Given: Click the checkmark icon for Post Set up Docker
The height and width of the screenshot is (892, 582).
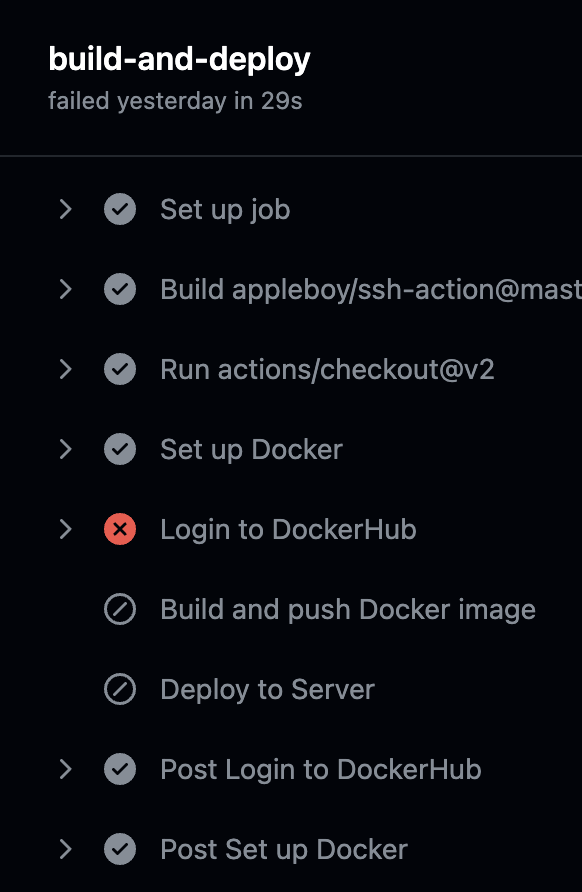Looking at the screenshot, I should click(120, 849).
